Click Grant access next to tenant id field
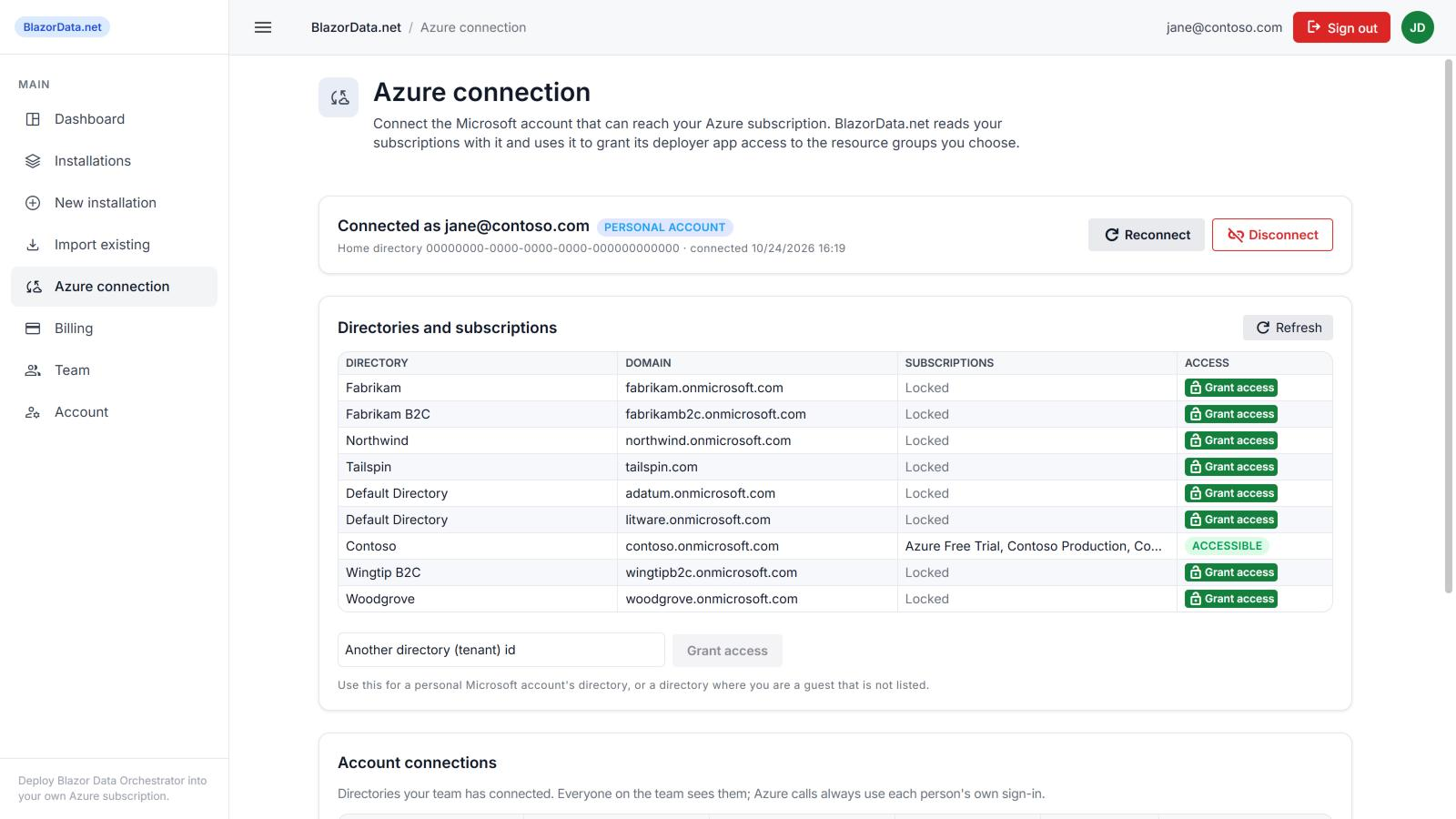Viewport: 1456px width, 819px height. [x=727, y=651]
